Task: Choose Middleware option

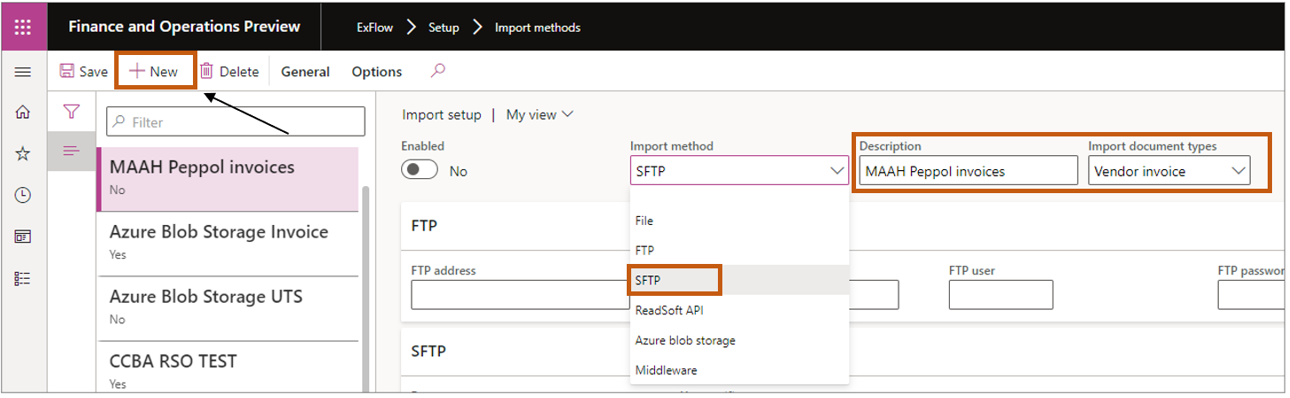Action: point(740,370)
